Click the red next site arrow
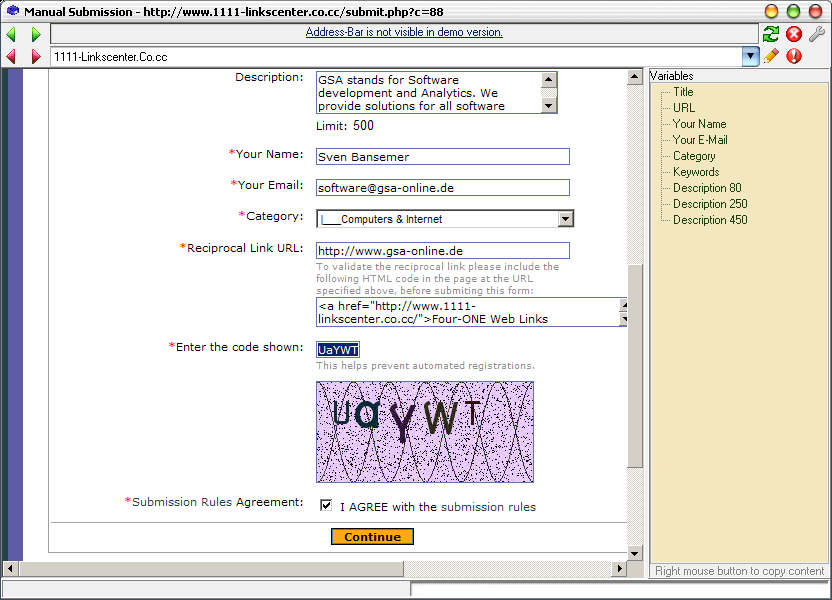The height and width of the screenshot is (600, 832). coord(36,56)
